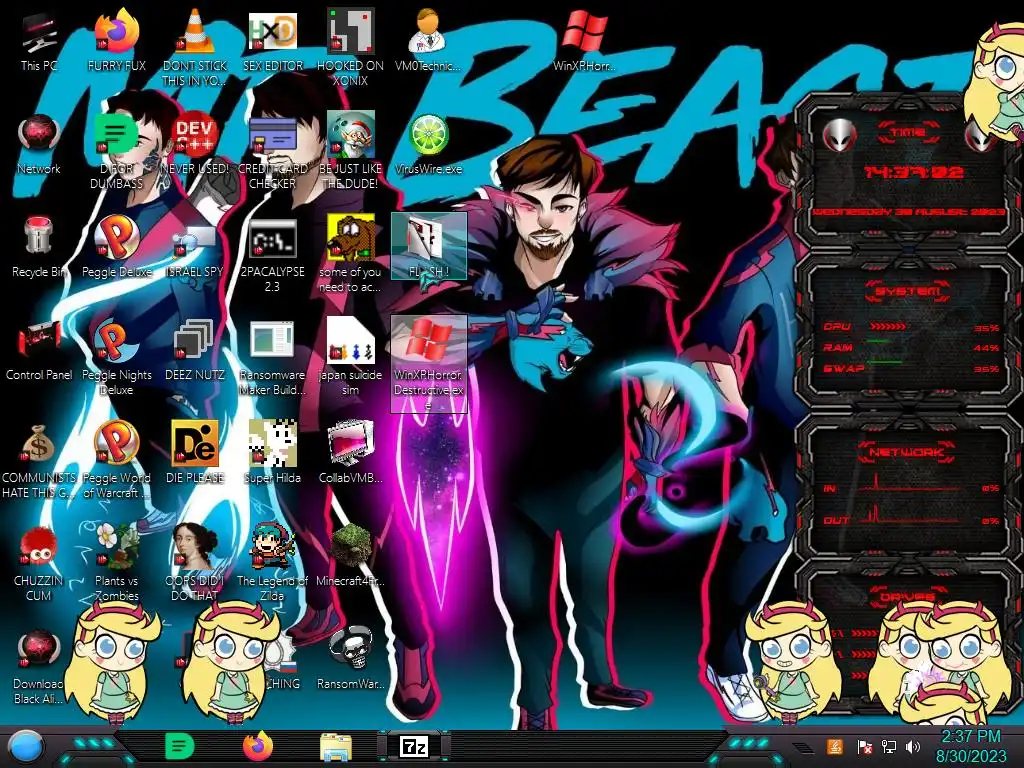This screenshot has width=1024, height=768.
Task: Open the Download Black Ali... shortcut
Action: (x=39, y=666)
